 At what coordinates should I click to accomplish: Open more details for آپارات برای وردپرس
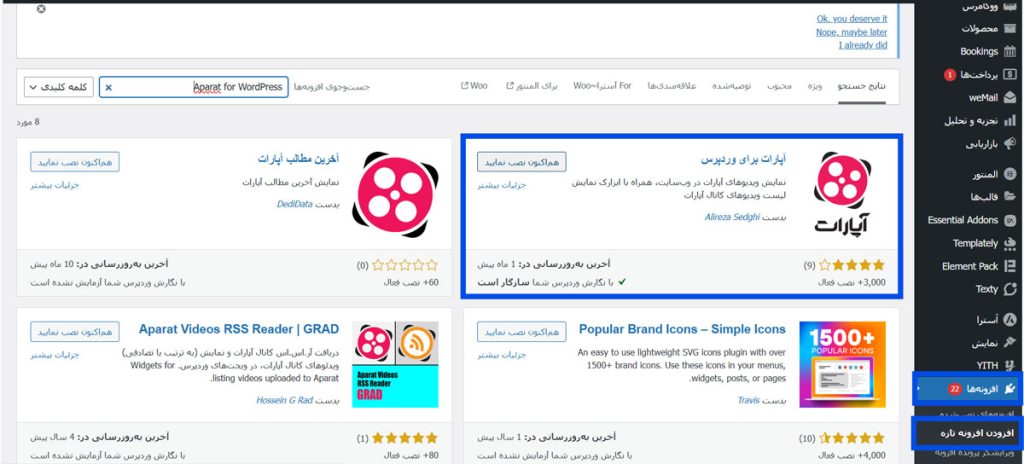(x=502, y=185)
